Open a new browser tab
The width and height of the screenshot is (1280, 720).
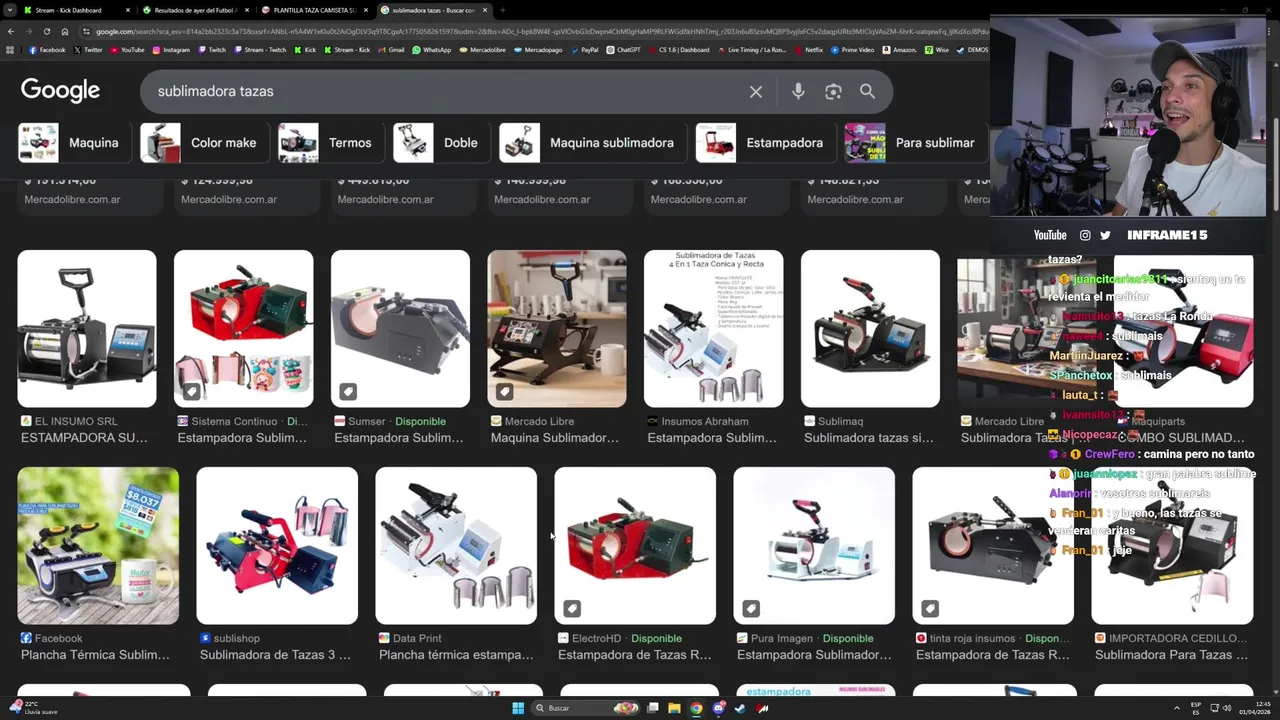click(502, 10)
